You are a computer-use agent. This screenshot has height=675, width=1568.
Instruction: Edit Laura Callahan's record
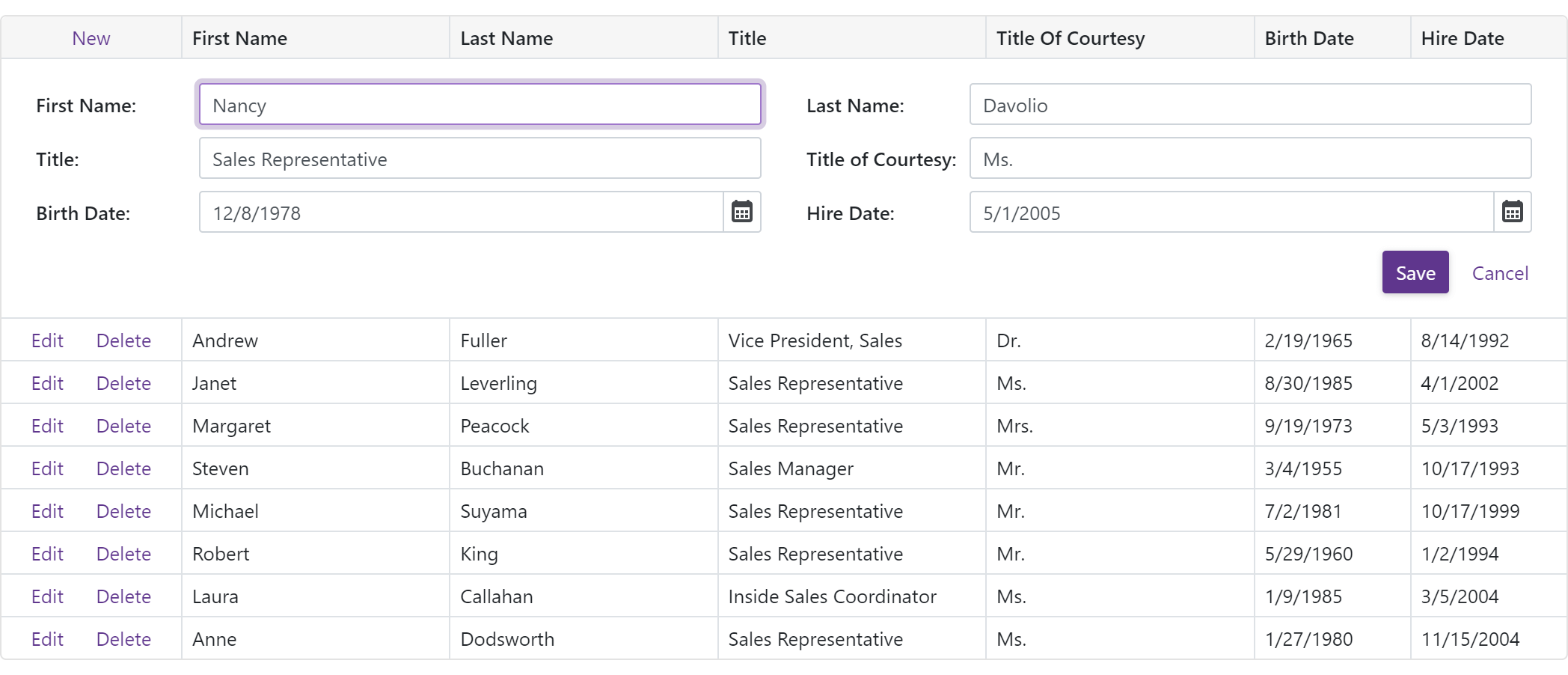pos(47,596)
